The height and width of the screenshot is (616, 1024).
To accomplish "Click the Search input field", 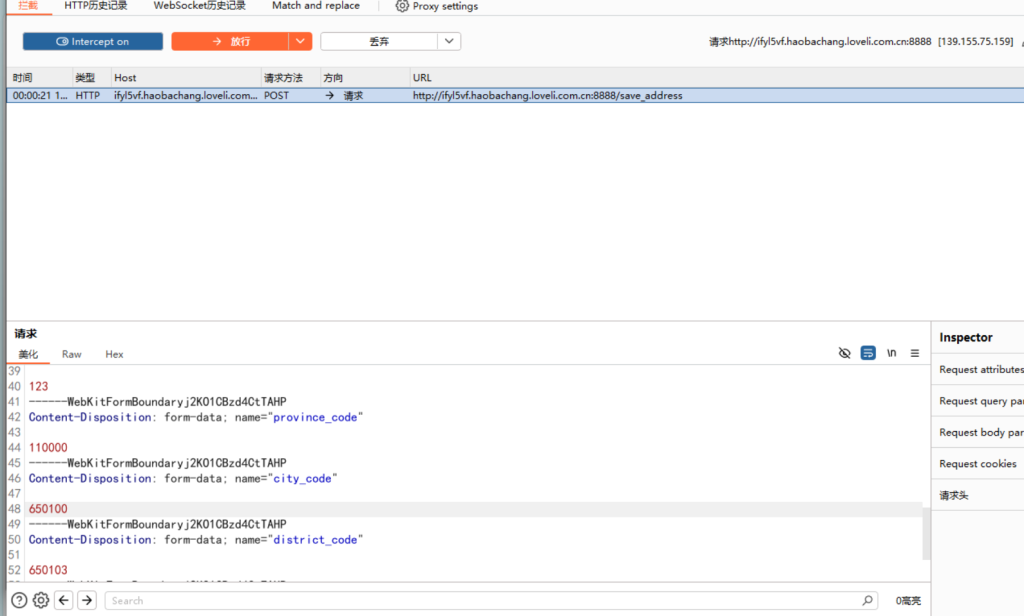I will (480, 601).
